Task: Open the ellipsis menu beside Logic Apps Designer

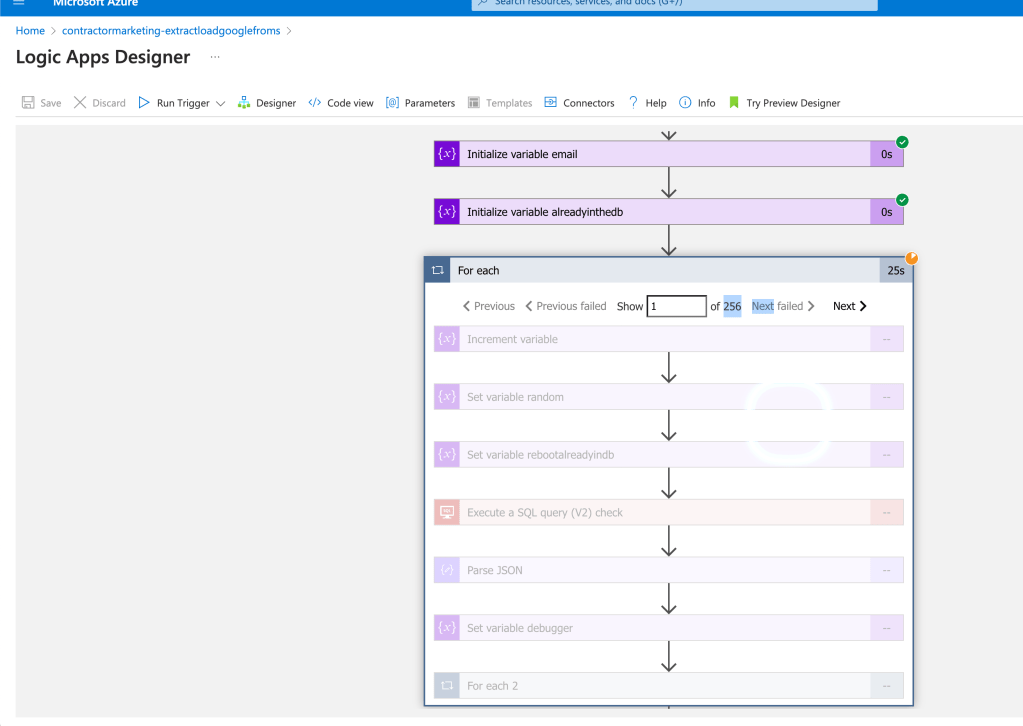Action: click(215, 57)
